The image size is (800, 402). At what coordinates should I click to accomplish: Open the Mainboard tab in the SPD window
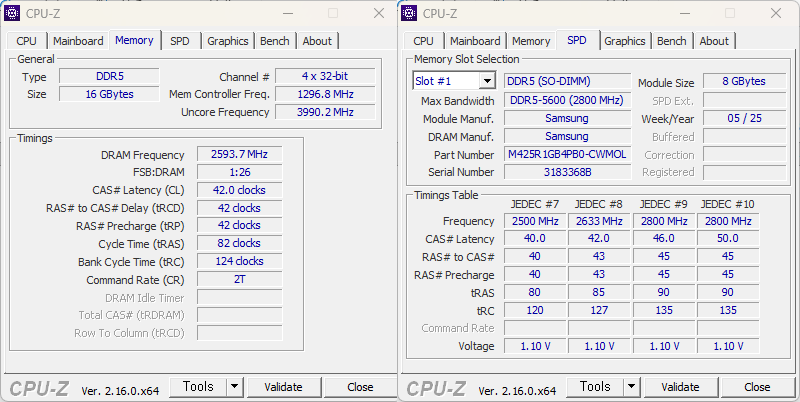click(475, 41)
